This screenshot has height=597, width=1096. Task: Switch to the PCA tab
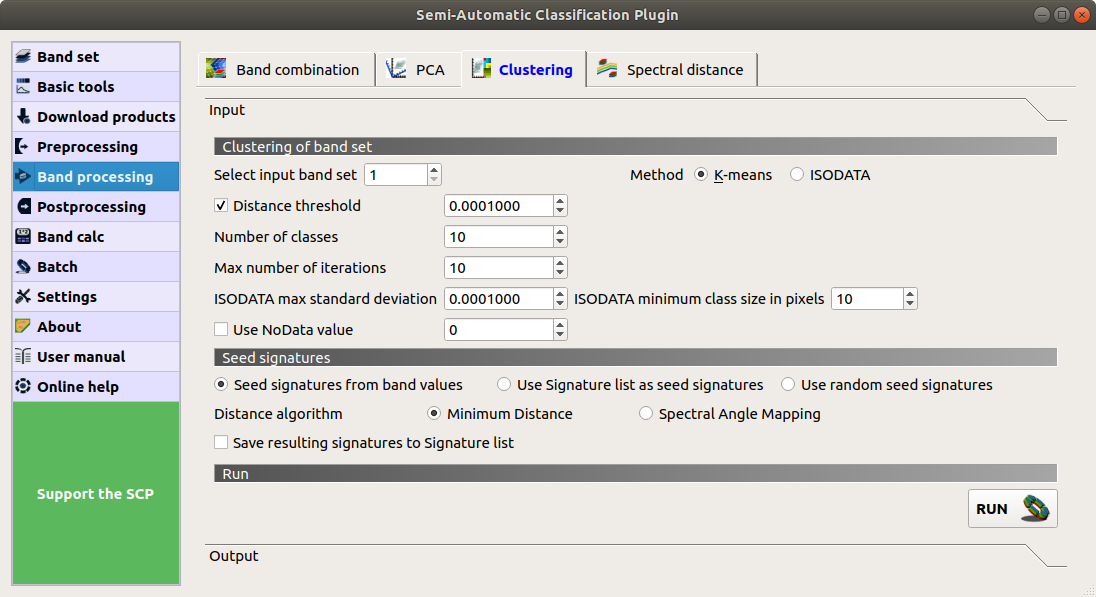[417, 70]
